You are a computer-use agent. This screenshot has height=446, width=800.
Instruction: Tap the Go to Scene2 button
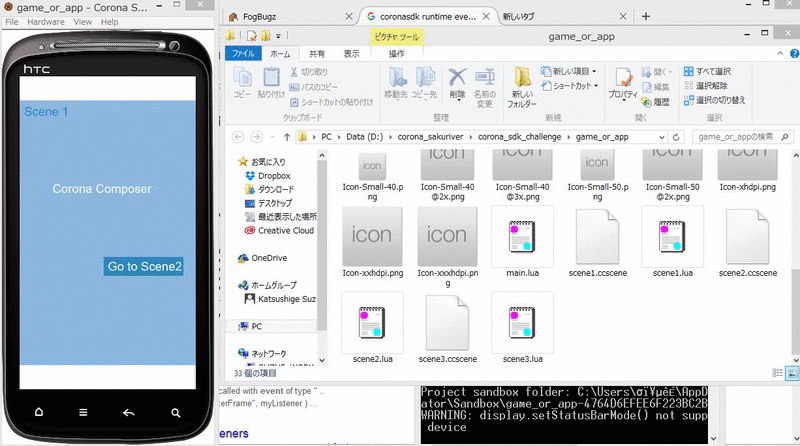coord(144,267)
